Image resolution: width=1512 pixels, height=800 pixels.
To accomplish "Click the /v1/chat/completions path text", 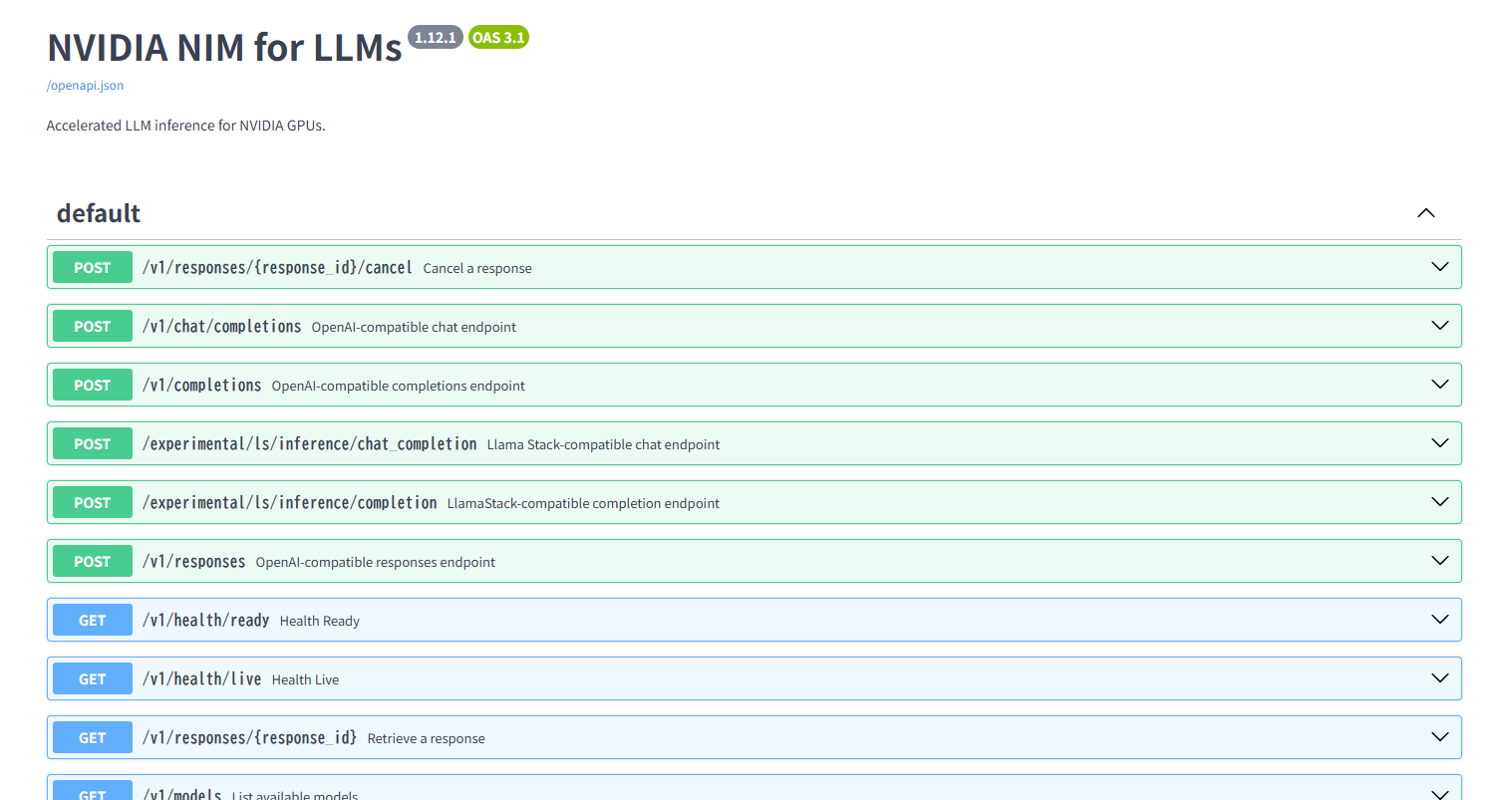I will point(221,326).
